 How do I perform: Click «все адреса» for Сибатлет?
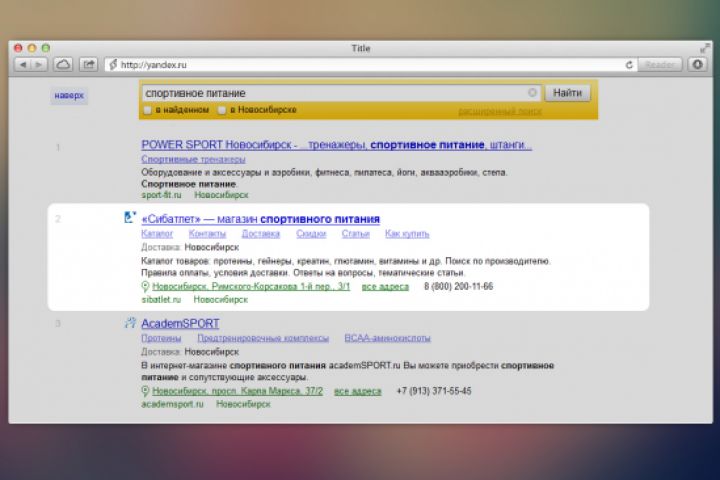(385, 287)
